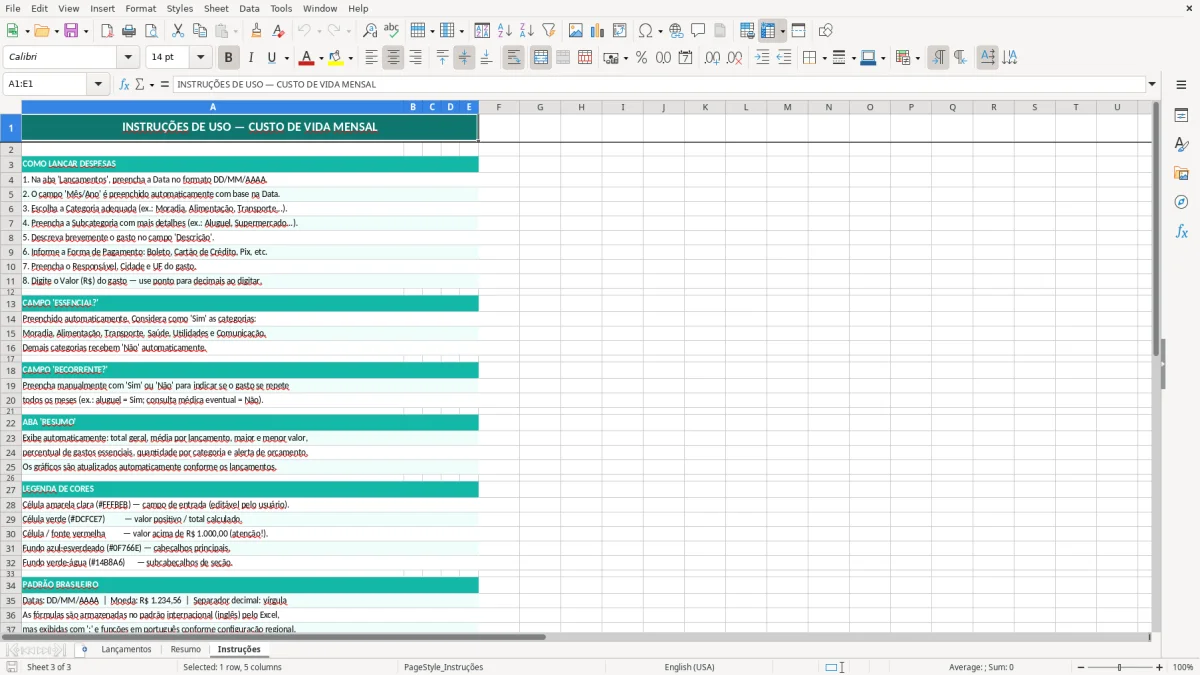Insert hyperlink globe icon
This screenshot has width=1200, height=675.
click(676, 31)
